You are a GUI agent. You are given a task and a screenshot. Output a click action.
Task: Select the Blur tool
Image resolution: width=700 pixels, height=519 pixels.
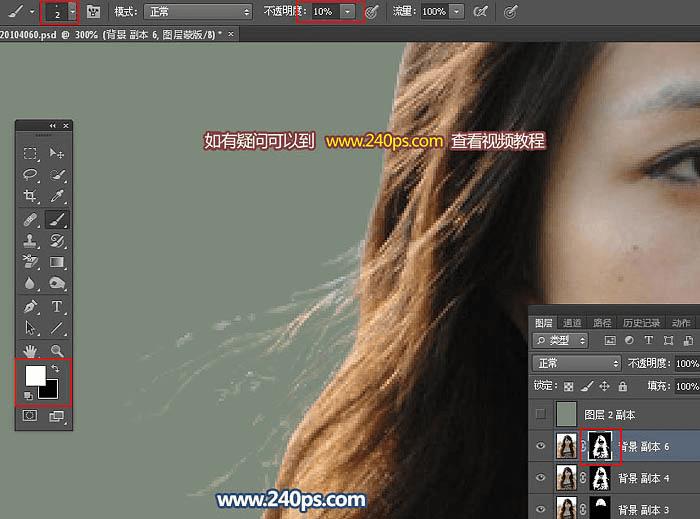pos(30,283)
